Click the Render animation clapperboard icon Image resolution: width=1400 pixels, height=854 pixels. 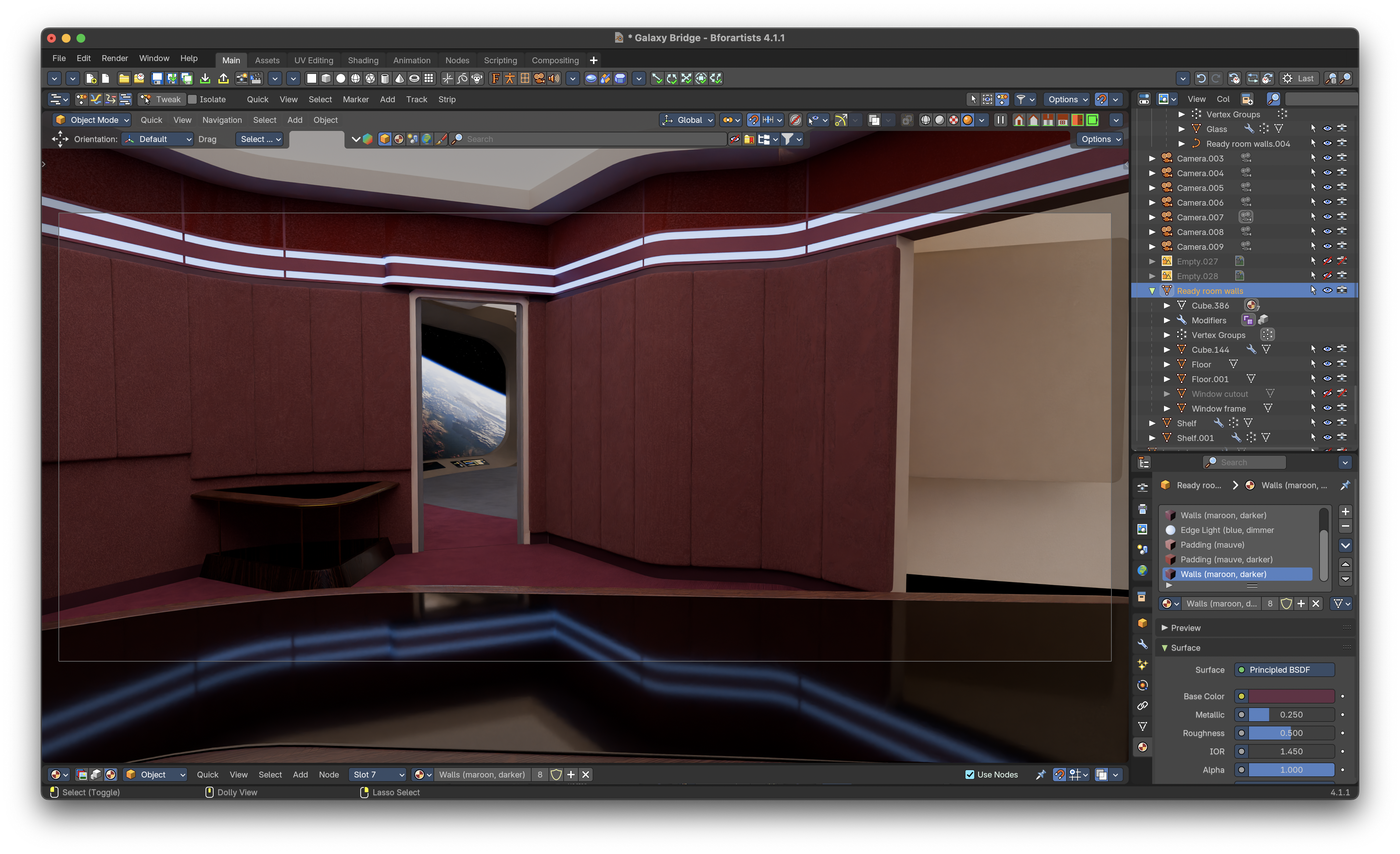click(257, 78)
